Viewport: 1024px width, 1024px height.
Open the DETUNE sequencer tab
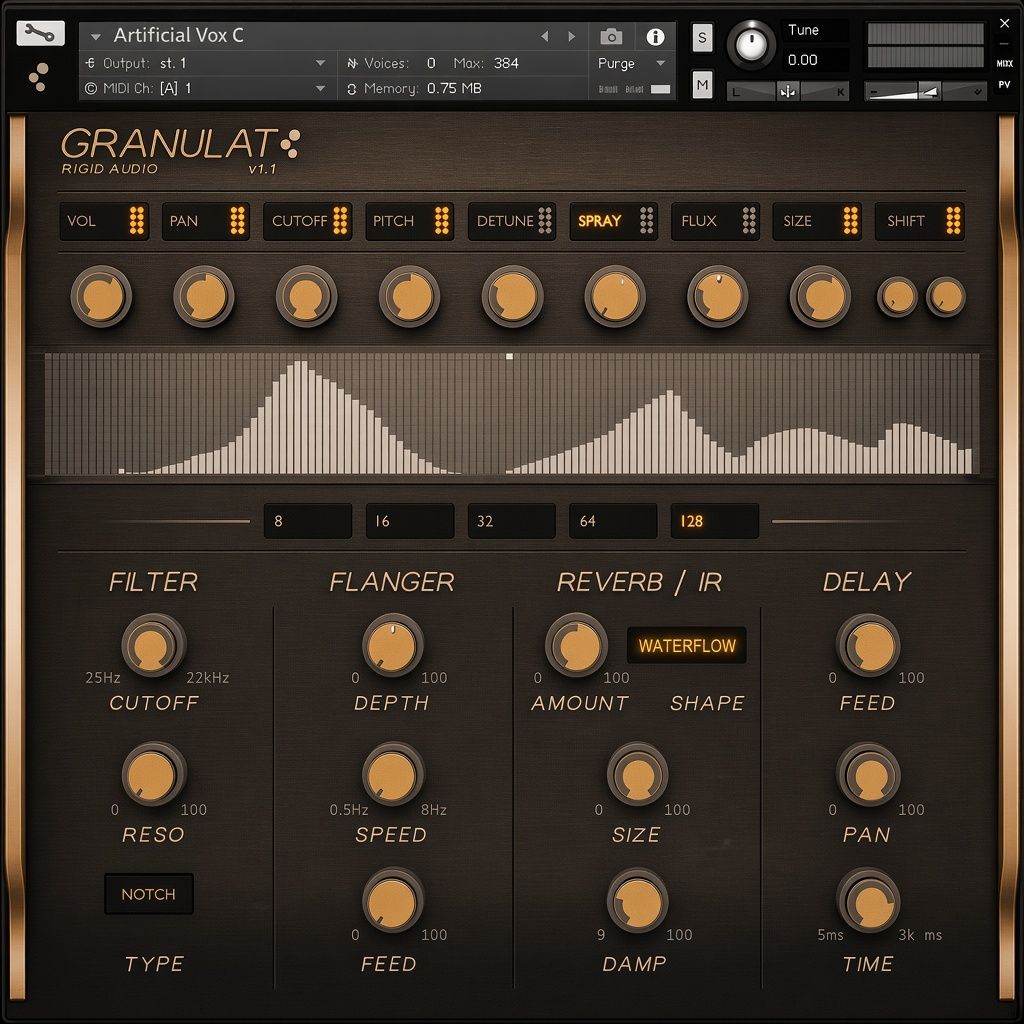[512, 221]
